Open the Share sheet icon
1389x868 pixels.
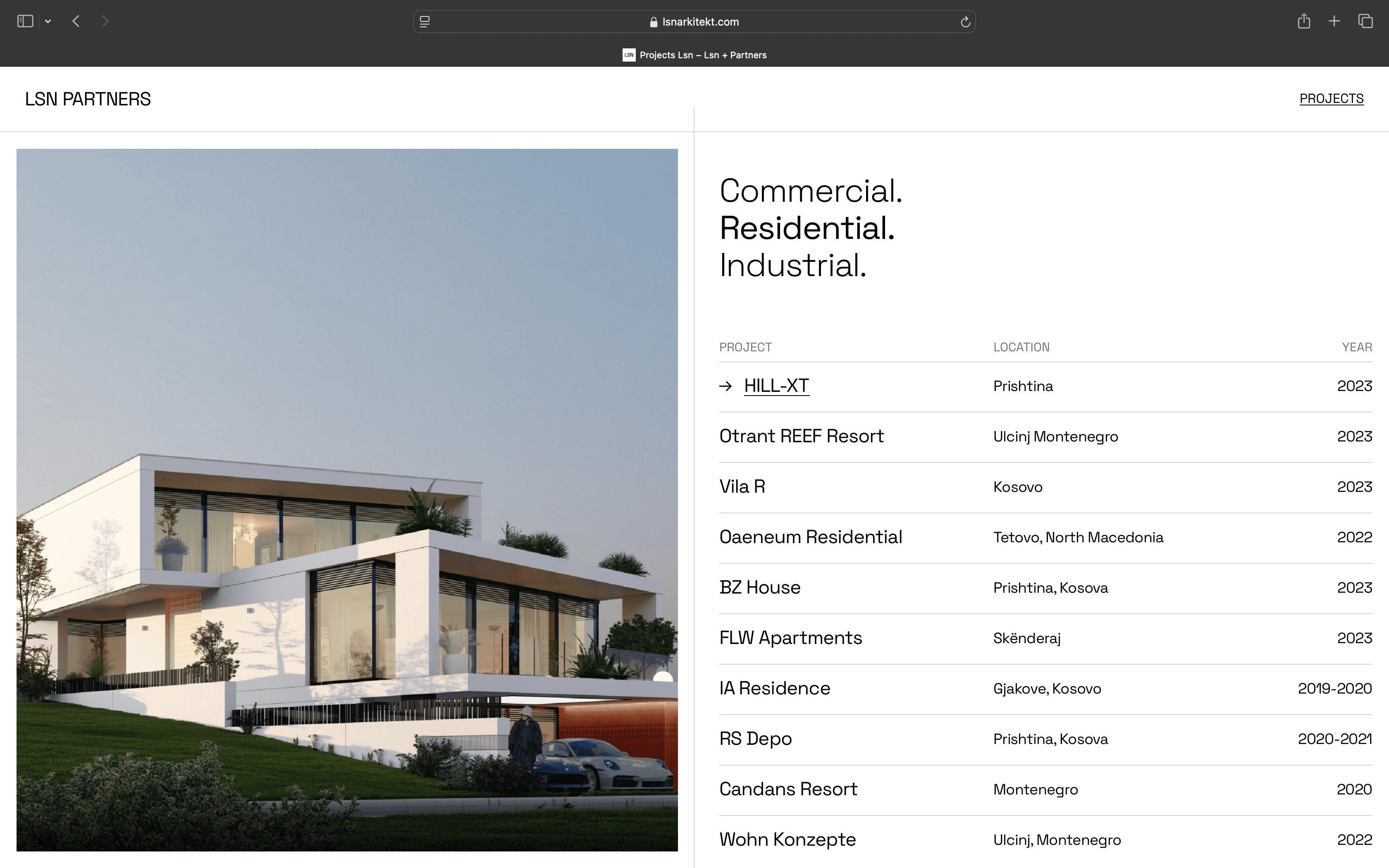tap(1303, 21)
